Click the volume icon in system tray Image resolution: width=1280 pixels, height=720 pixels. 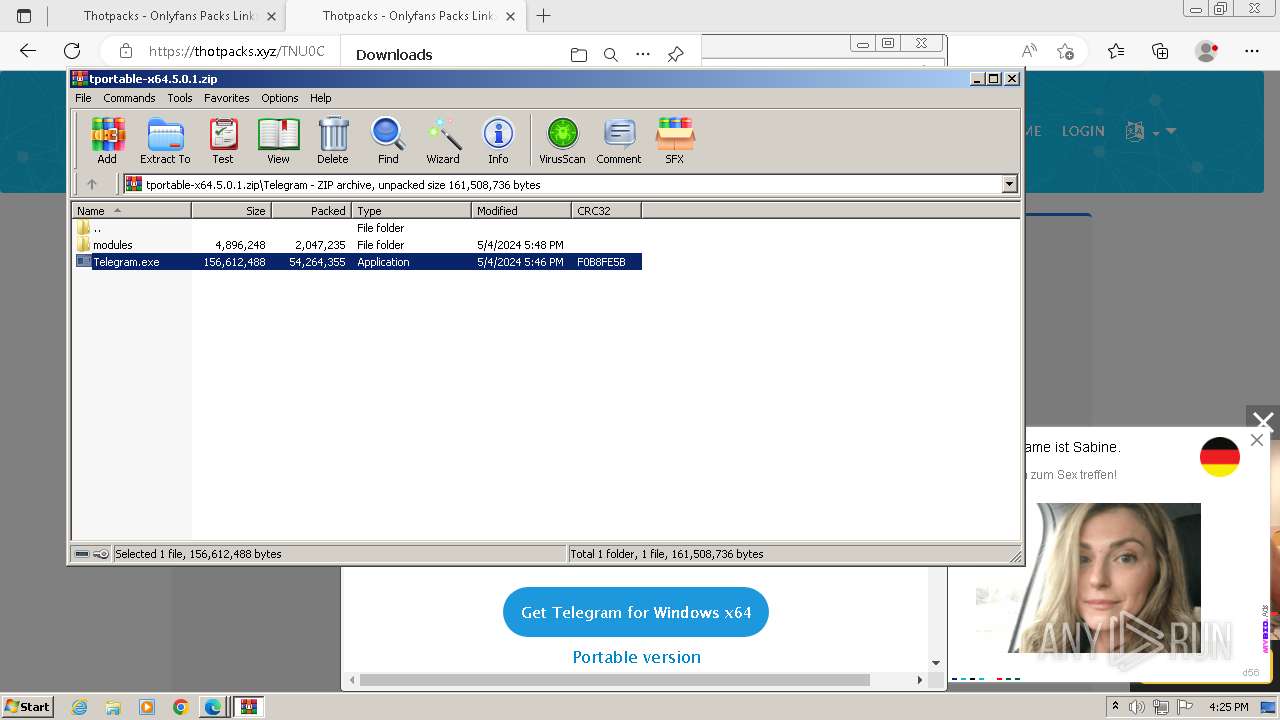click(1137, 707)
